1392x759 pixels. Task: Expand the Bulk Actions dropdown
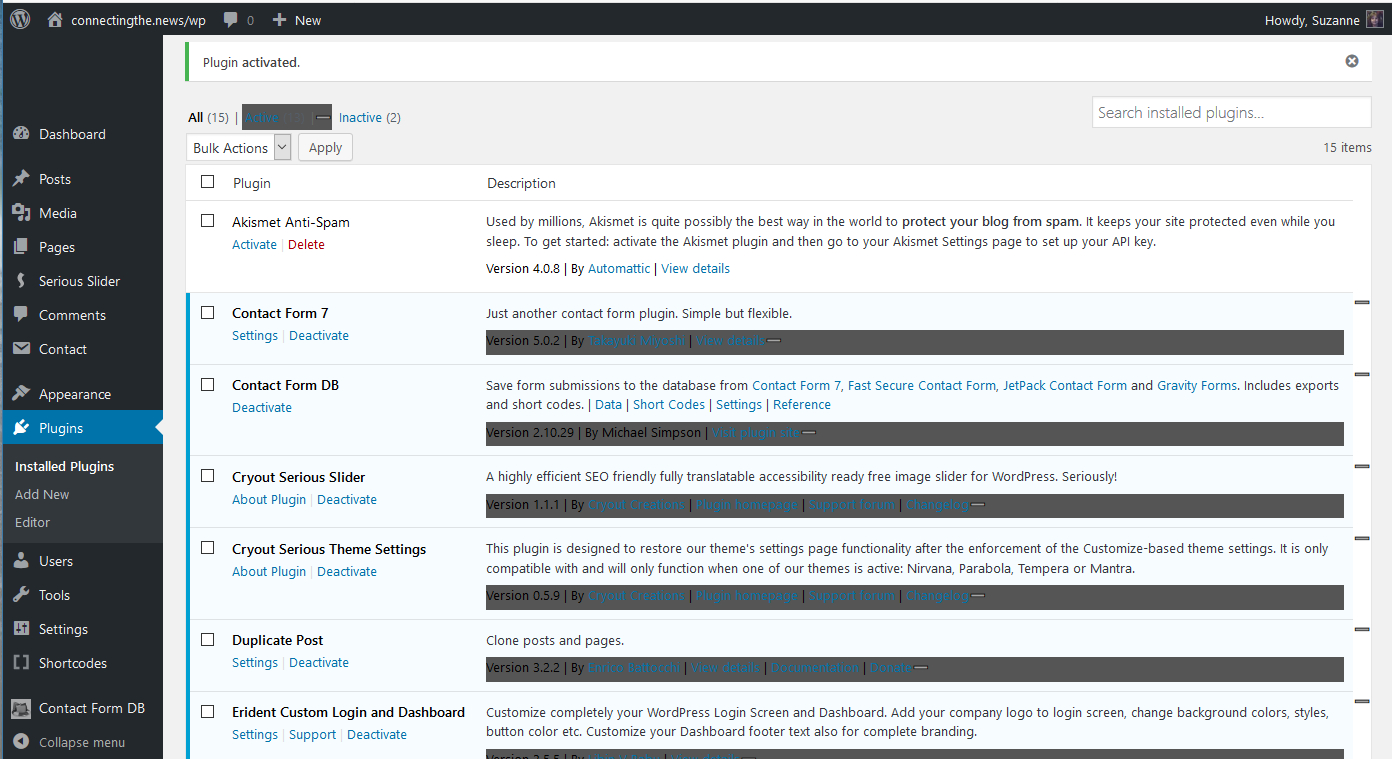click(238, 148)
